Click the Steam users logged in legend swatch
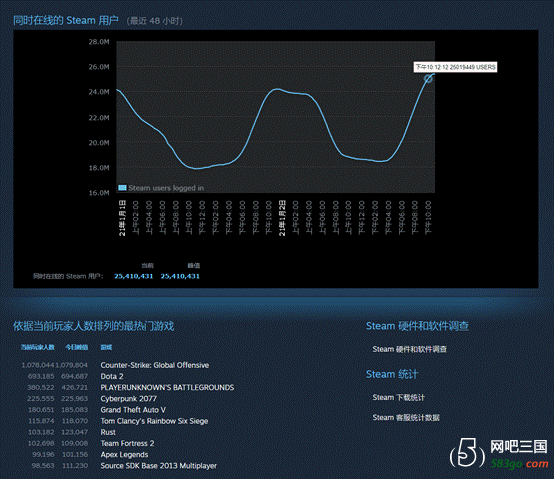The image size is (554, 479). [122, 188]
